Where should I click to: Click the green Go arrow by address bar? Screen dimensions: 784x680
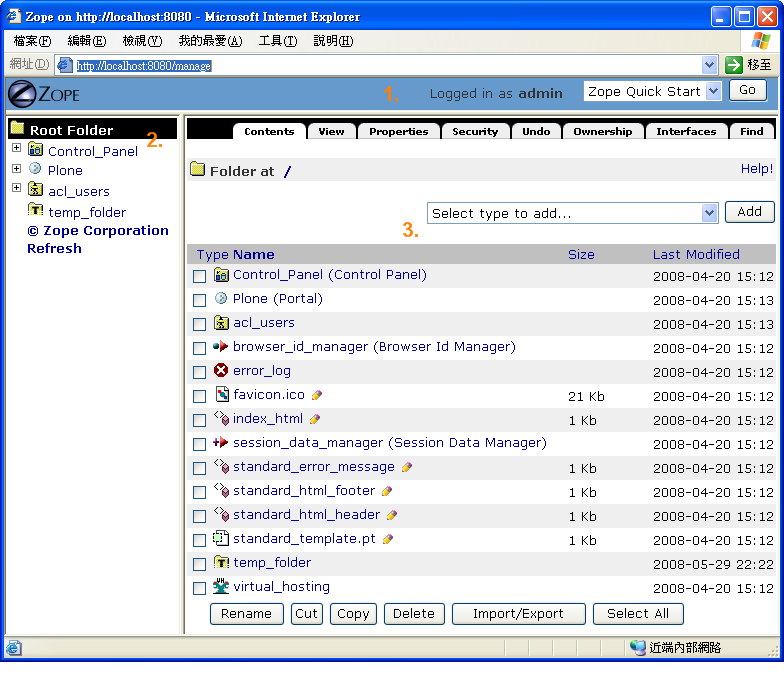(x=734, y=65)
